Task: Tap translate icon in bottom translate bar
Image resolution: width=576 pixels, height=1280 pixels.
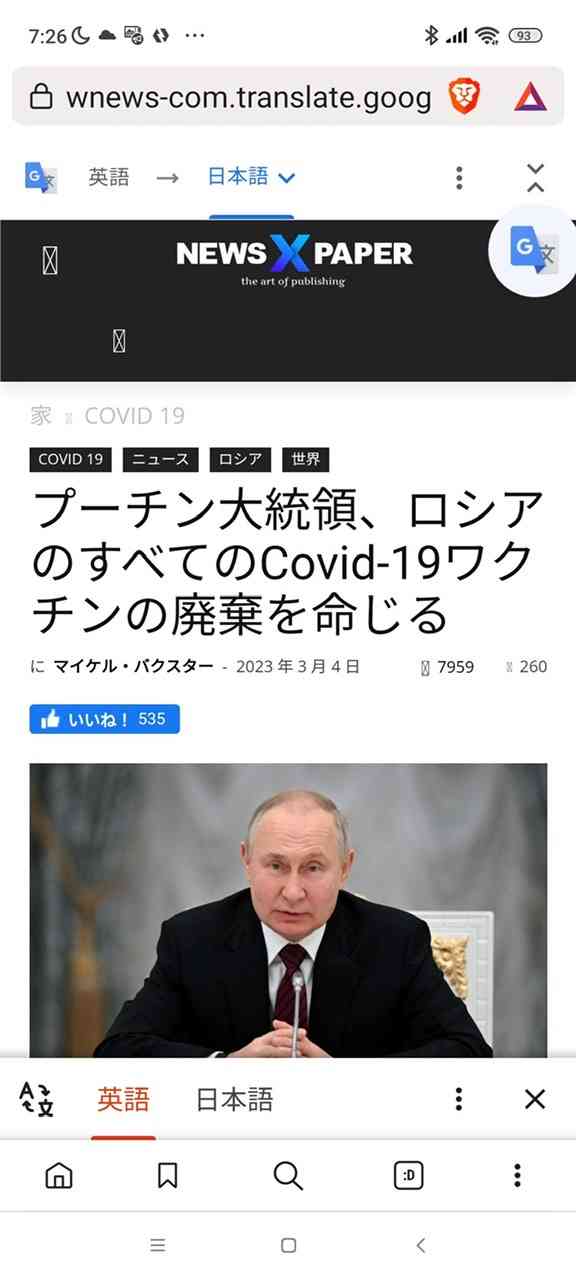Action: (x=37, y=1100)
